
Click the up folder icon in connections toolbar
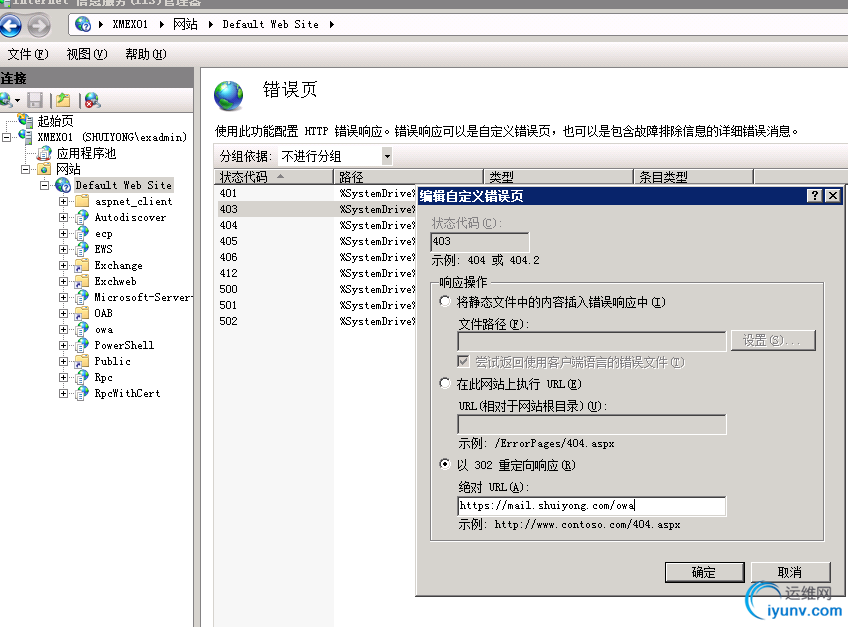click(x=62, y=99)
